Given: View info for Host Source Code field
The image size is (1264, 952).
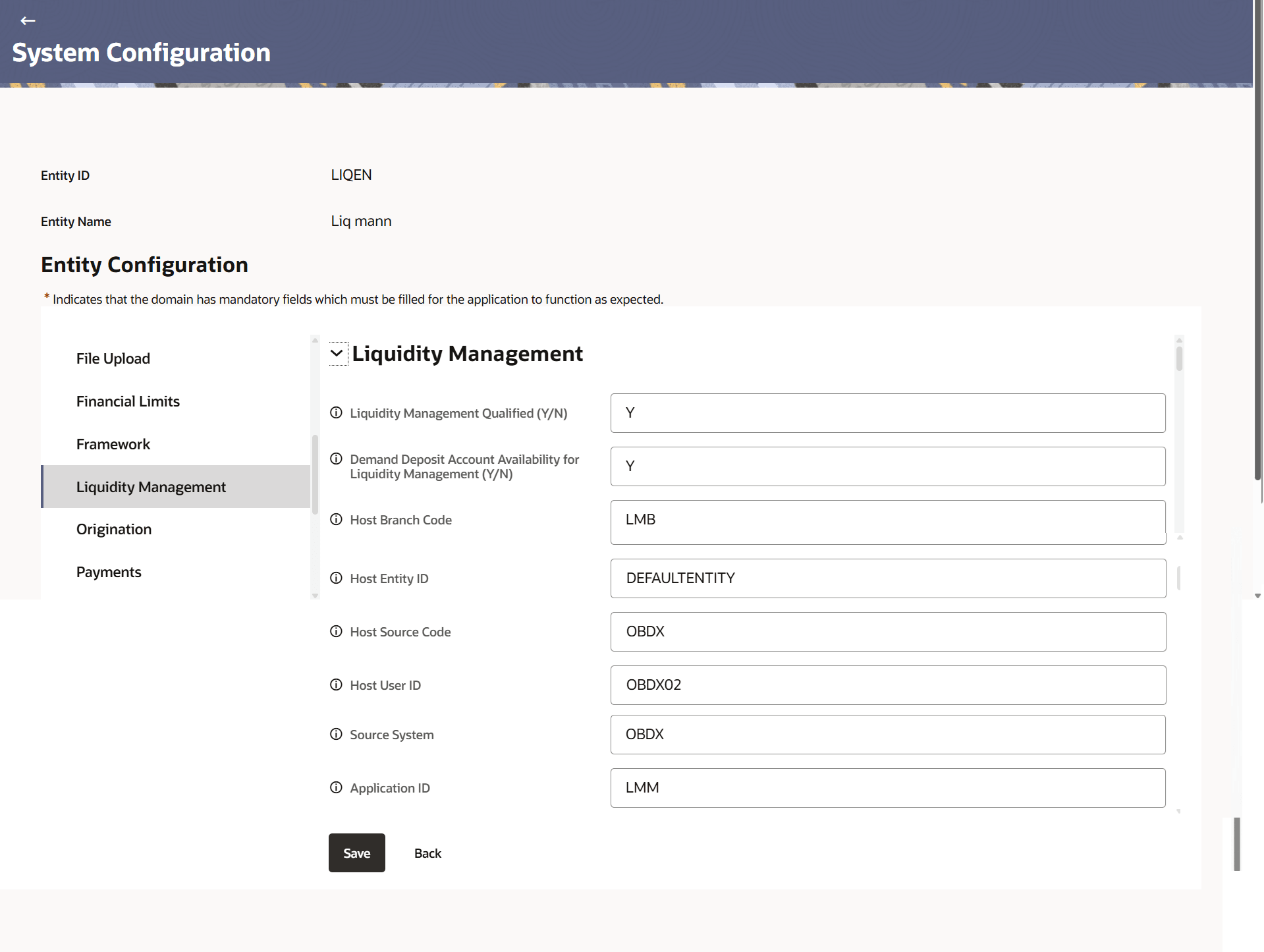Looking at the screenshot, I should [336, 631].
